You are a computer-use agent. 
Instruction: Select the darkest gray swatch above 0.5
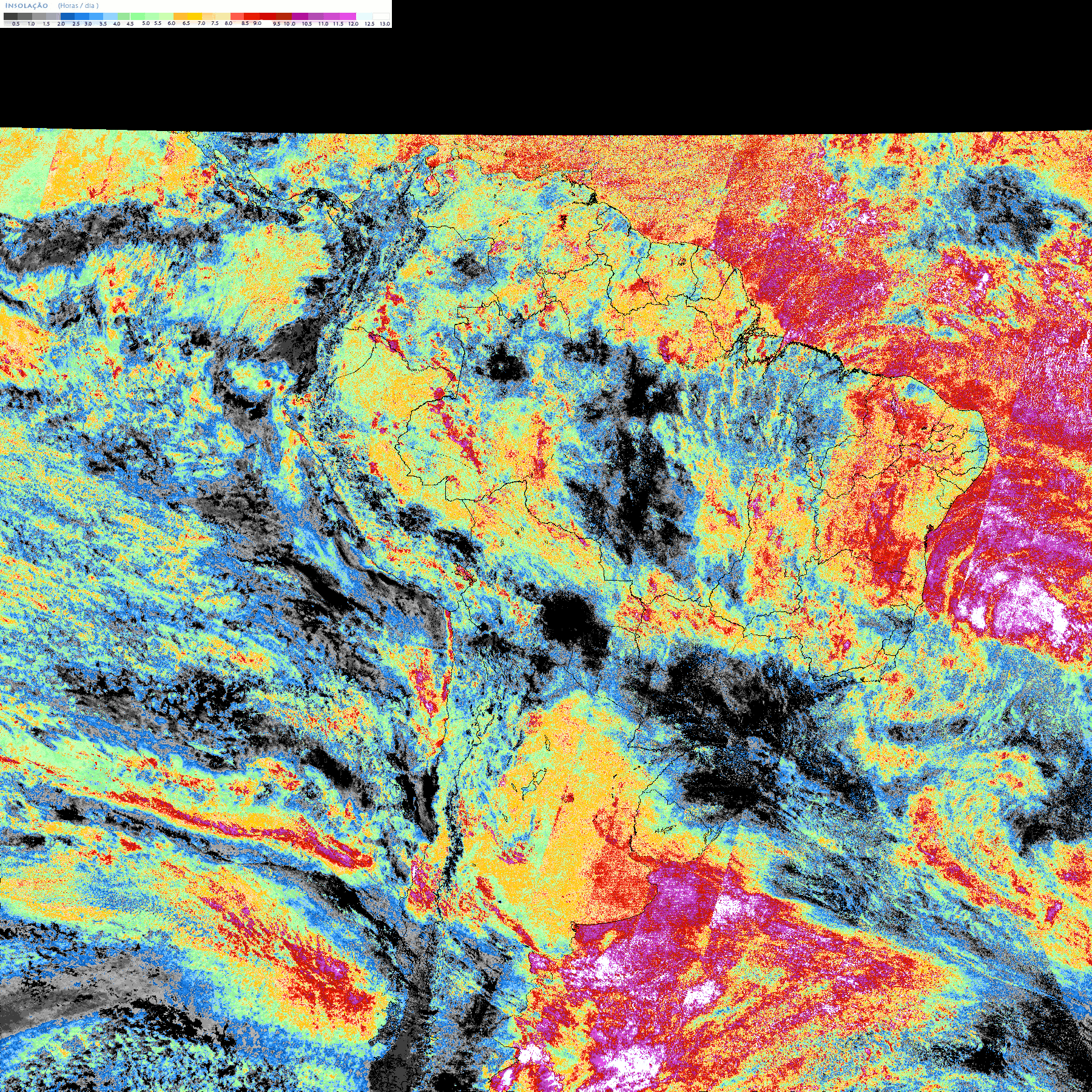pos(10,16)
